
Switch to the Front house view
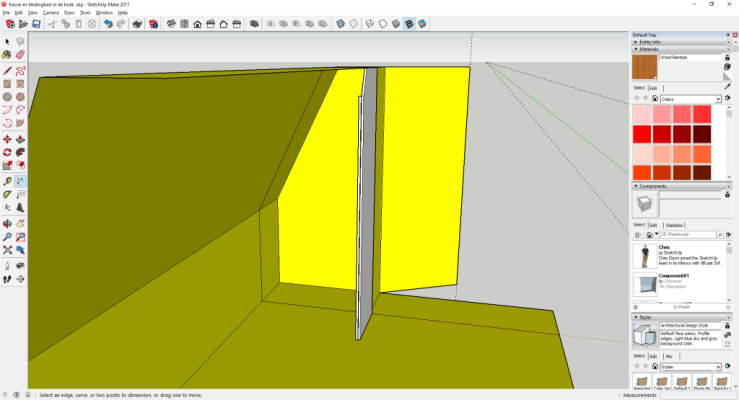pos(197,24)
